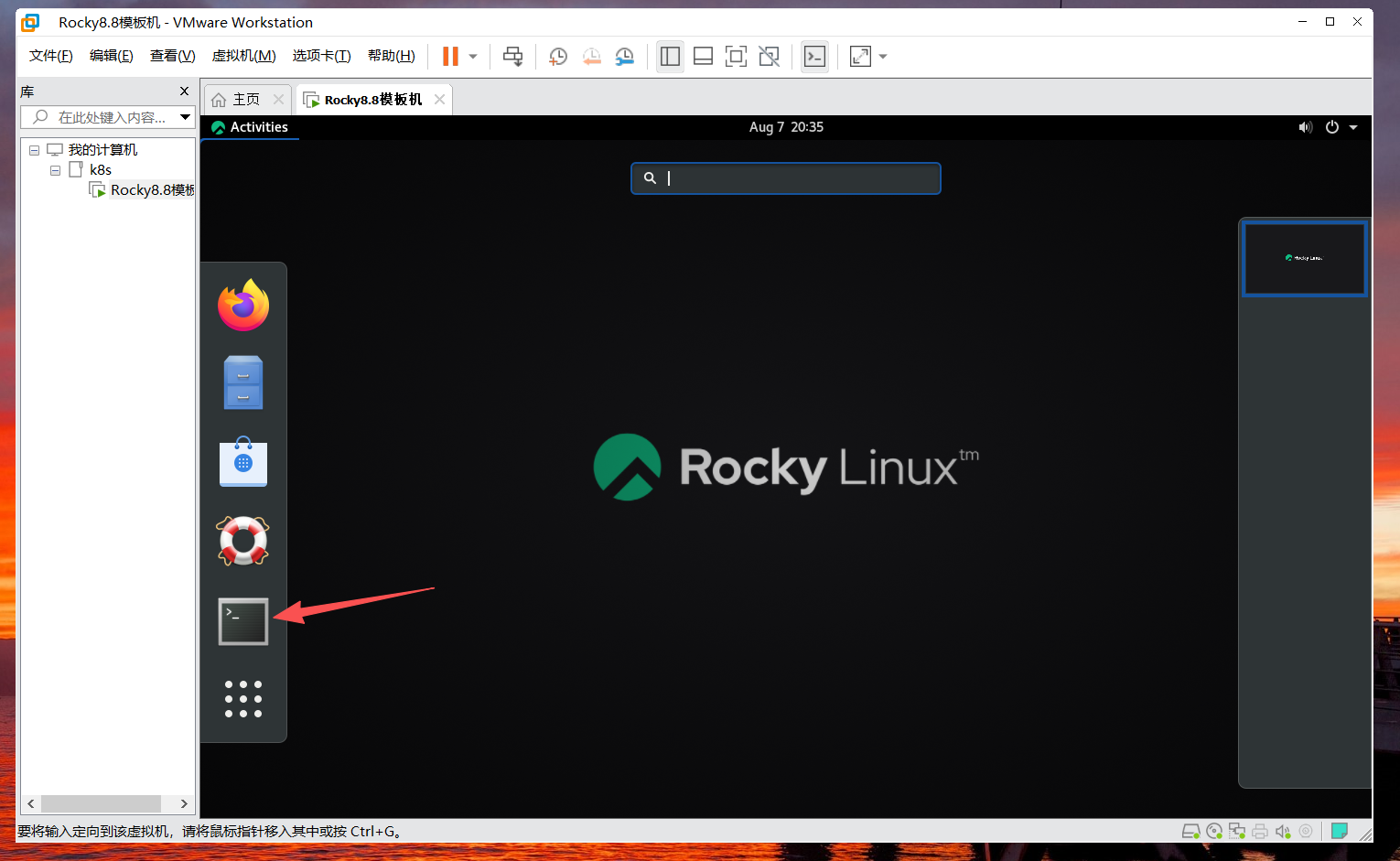Open the library search filter dropdown
This screenshot has height=861, width=1400.
point(186,117)
